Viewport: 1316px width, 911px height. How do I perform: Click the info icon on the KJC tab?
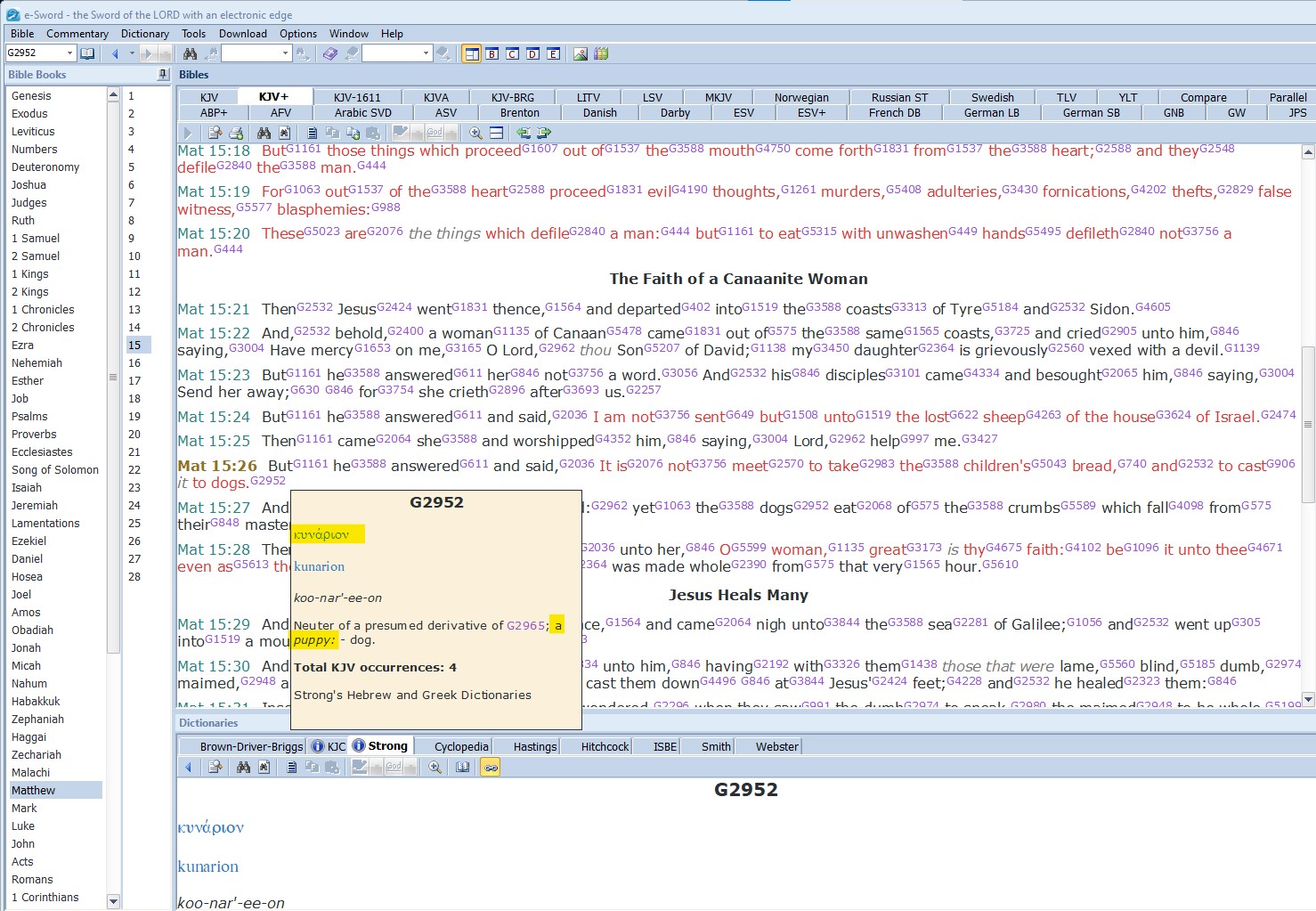pyautogui.click(x=317, y=746)
